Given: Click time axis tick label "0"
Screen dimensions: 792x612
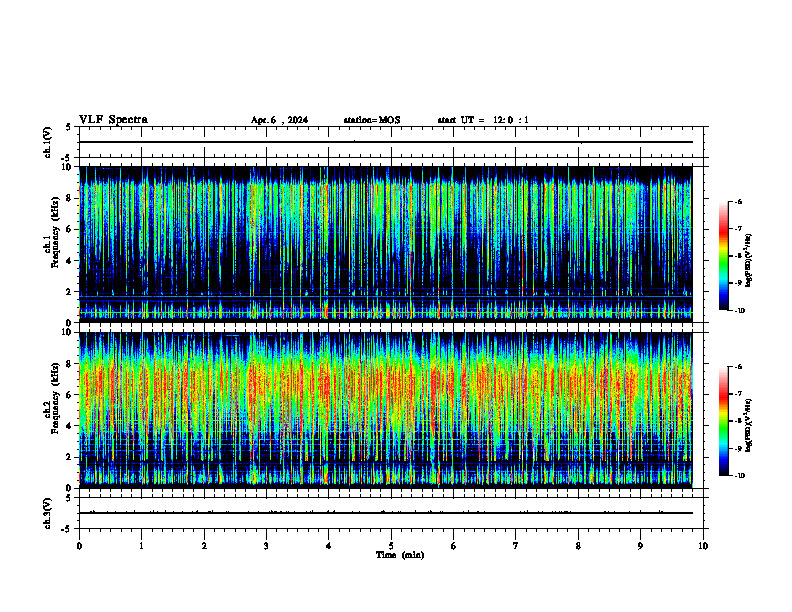Looking at the screenshot, I should click(79, 546).
